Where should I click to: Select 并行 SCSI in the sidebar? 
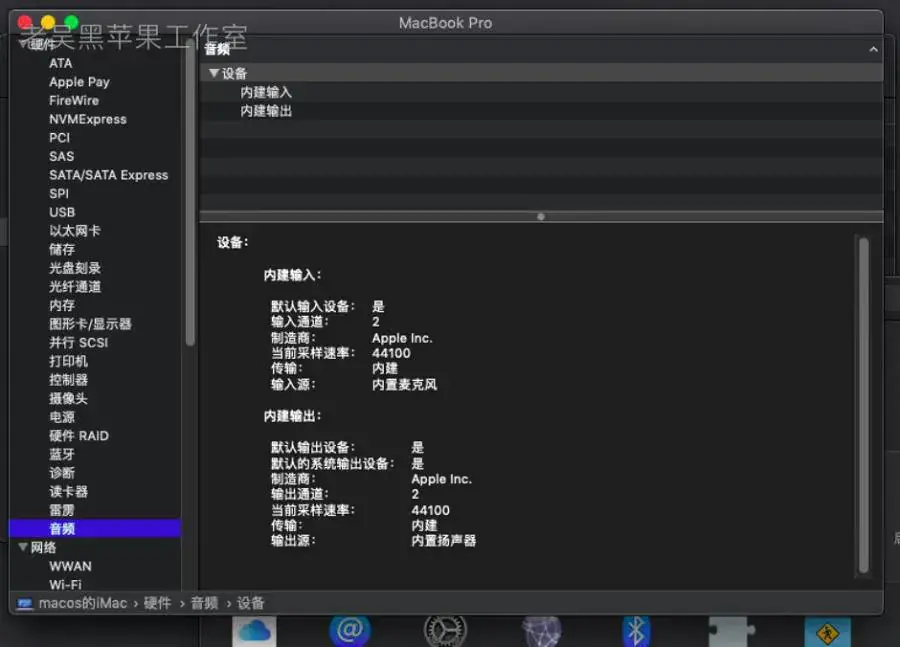coord(79,343)
